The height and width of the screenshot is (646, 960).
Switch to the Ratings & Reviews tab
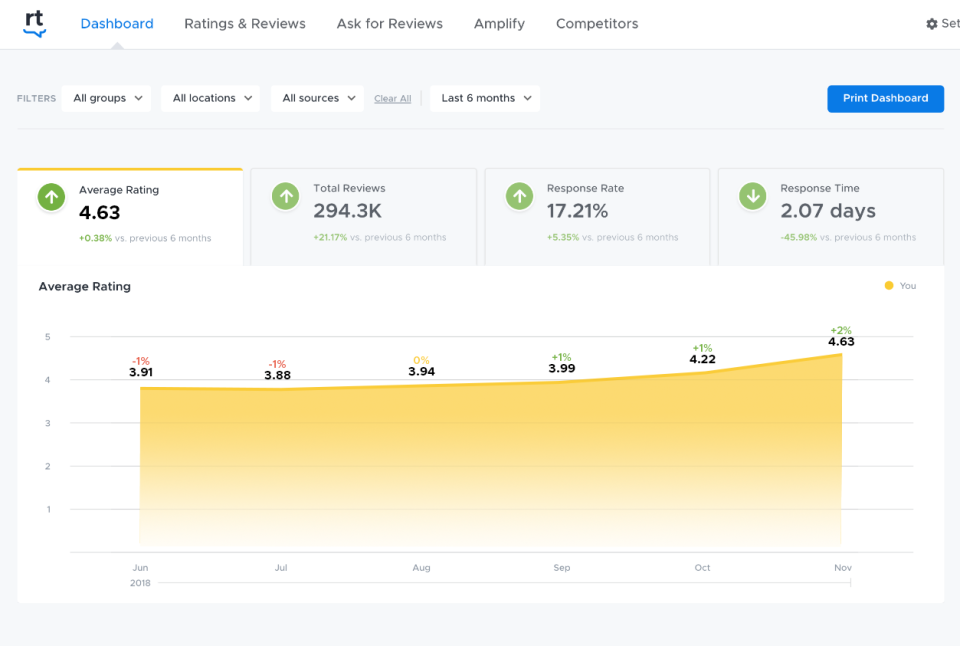point(245,23)
